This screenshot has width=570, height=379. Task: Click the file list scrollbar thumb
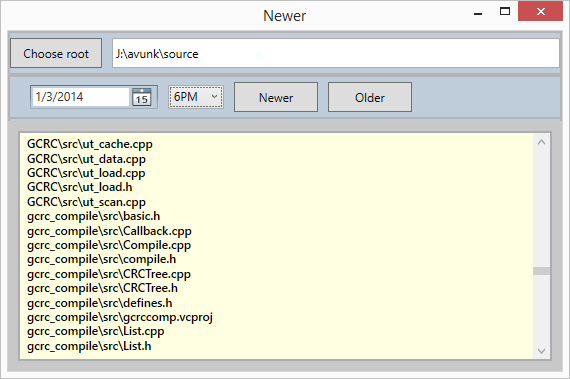click(541, 271)
